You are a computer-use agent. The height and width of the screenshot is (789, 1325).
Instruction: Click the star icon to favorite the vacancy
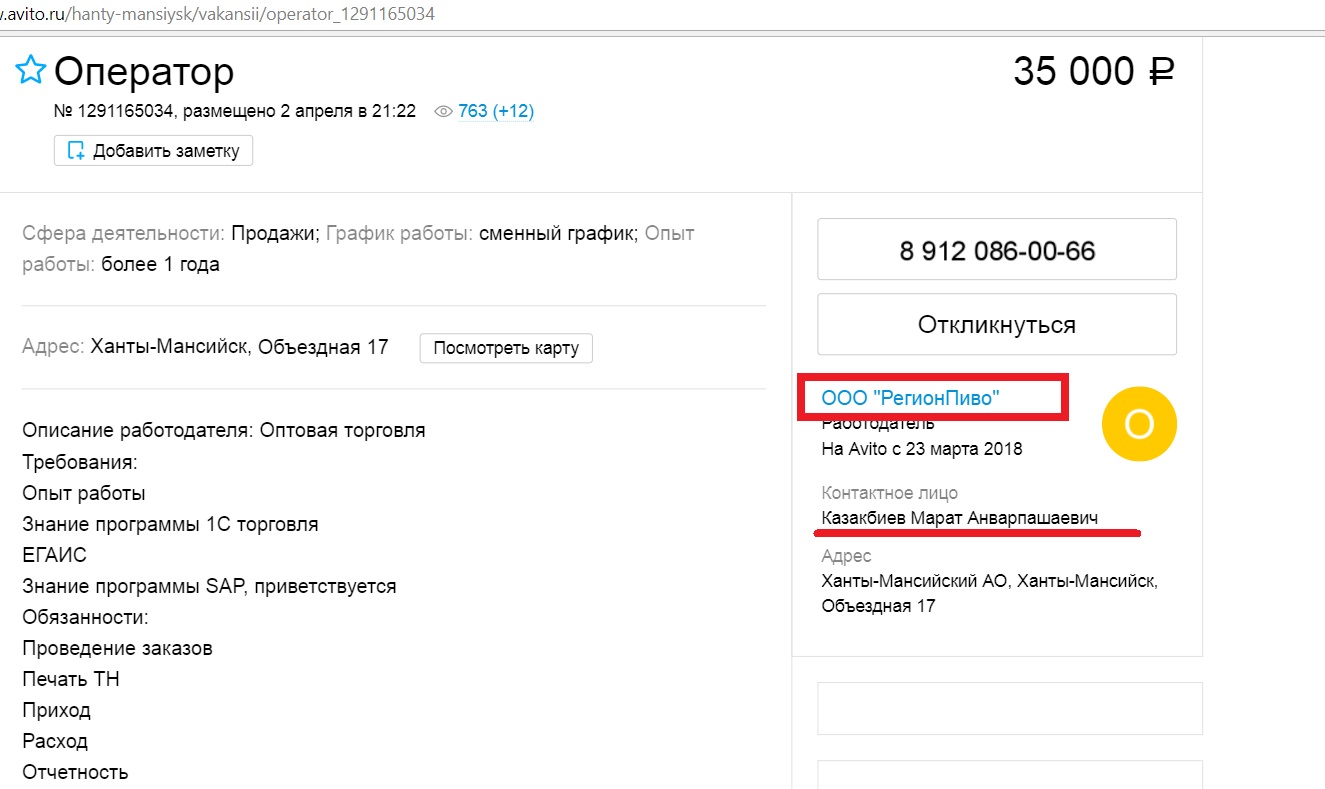[x=30, y=71]
